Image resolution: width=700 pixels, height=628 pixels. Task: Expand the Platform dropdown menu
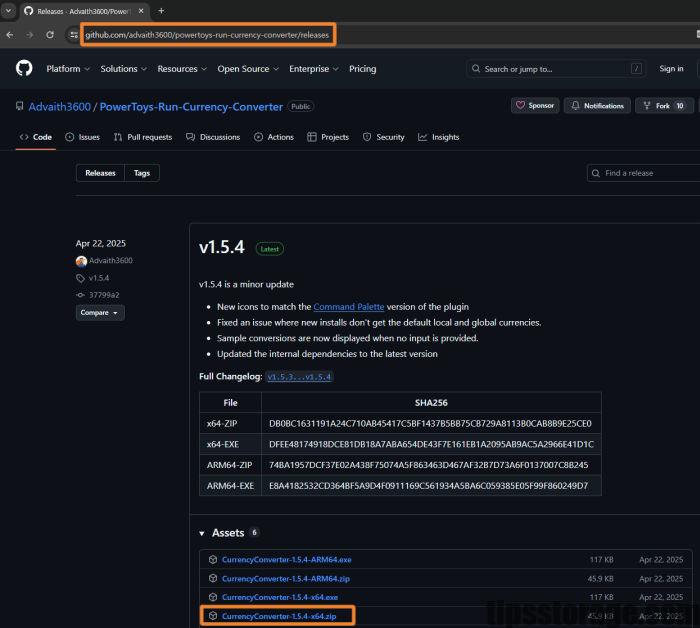click(x=67, y=69)
